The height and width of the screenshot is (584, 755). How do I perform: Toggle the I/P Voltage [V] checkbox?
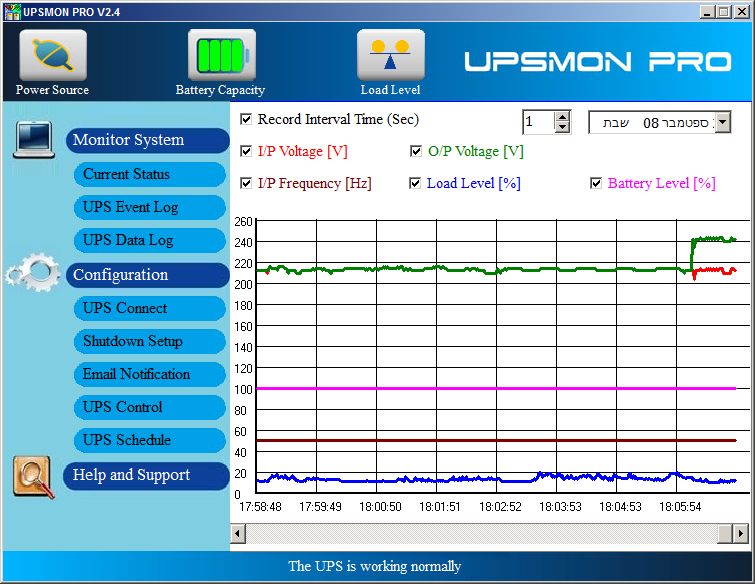point(246,151)
